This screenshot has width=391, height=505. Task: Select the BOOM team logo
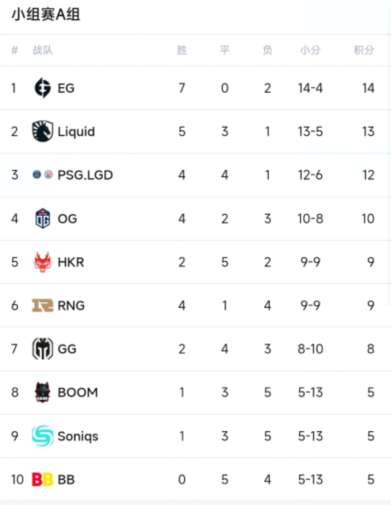43,392
